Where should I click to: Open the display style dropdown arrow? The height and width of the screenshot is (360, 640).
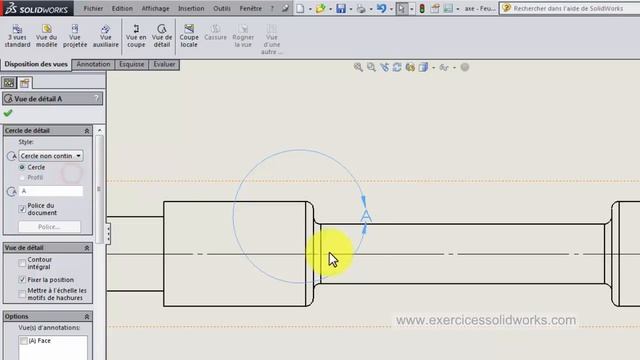coord(433,68)
